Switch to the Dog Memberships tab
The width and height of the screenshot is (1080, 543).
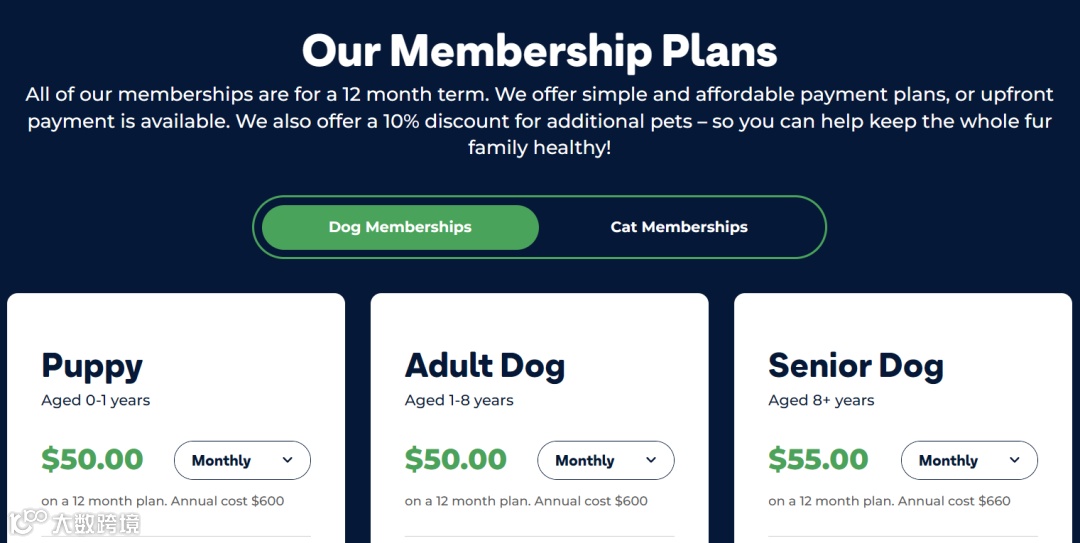[x=400, y=227]
